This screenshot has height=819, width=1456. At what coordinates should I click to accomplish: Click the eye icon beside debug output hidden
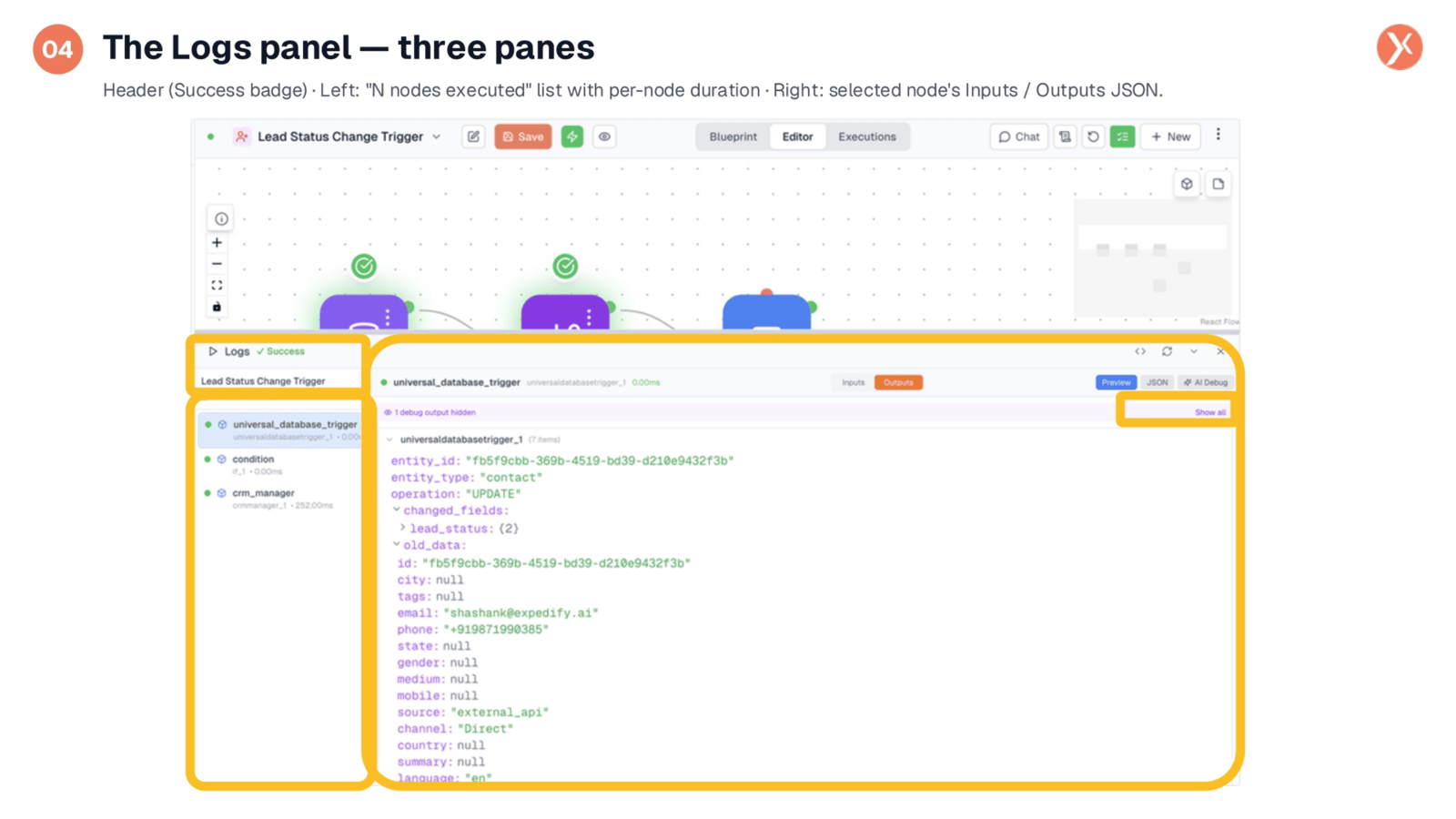388,412
